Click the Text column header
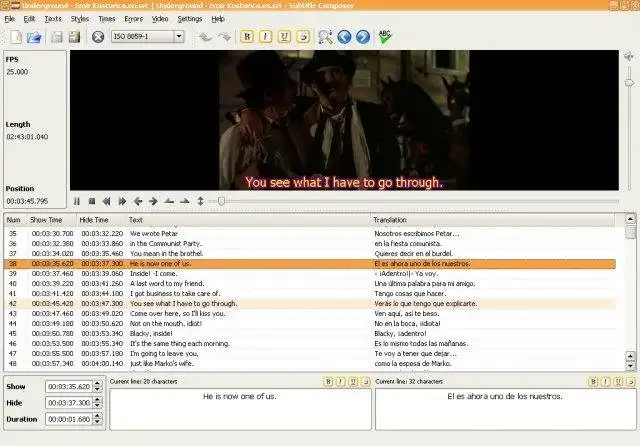This screenshot has width=640, height=446. click(248, 220)
